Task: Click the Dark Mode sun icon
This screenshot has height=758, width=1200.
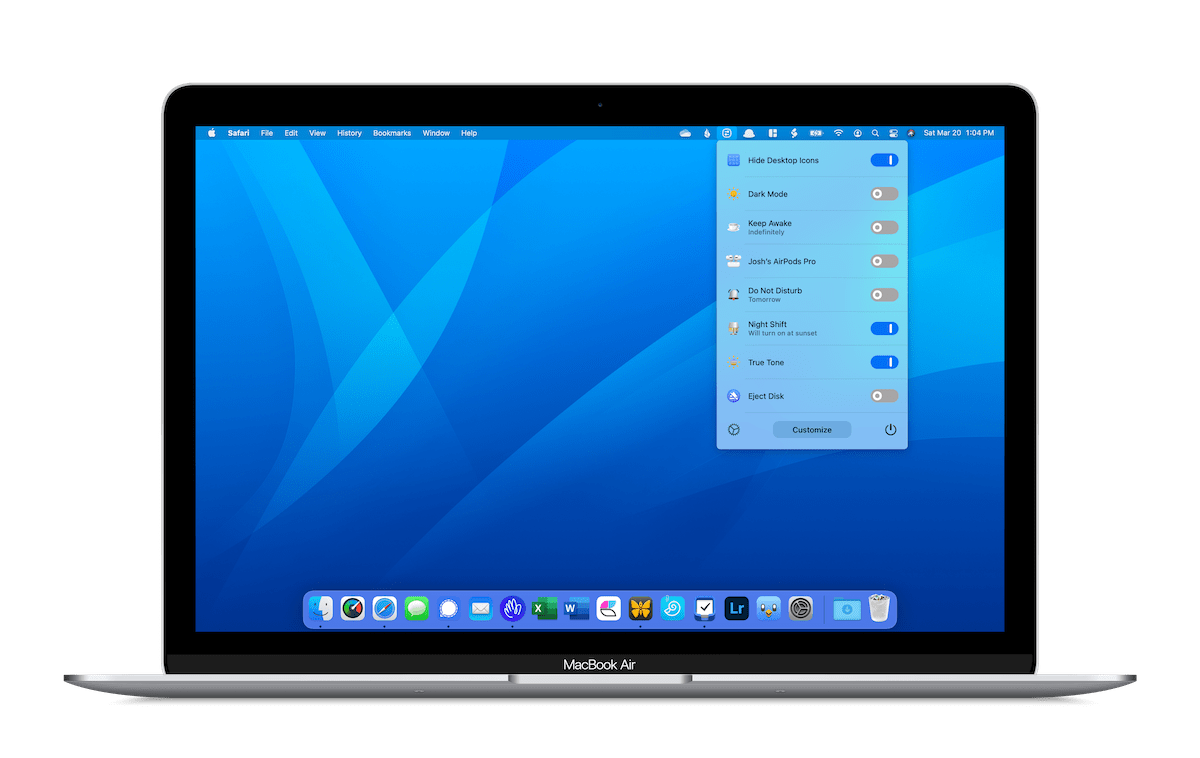Action: click(734, 194)
